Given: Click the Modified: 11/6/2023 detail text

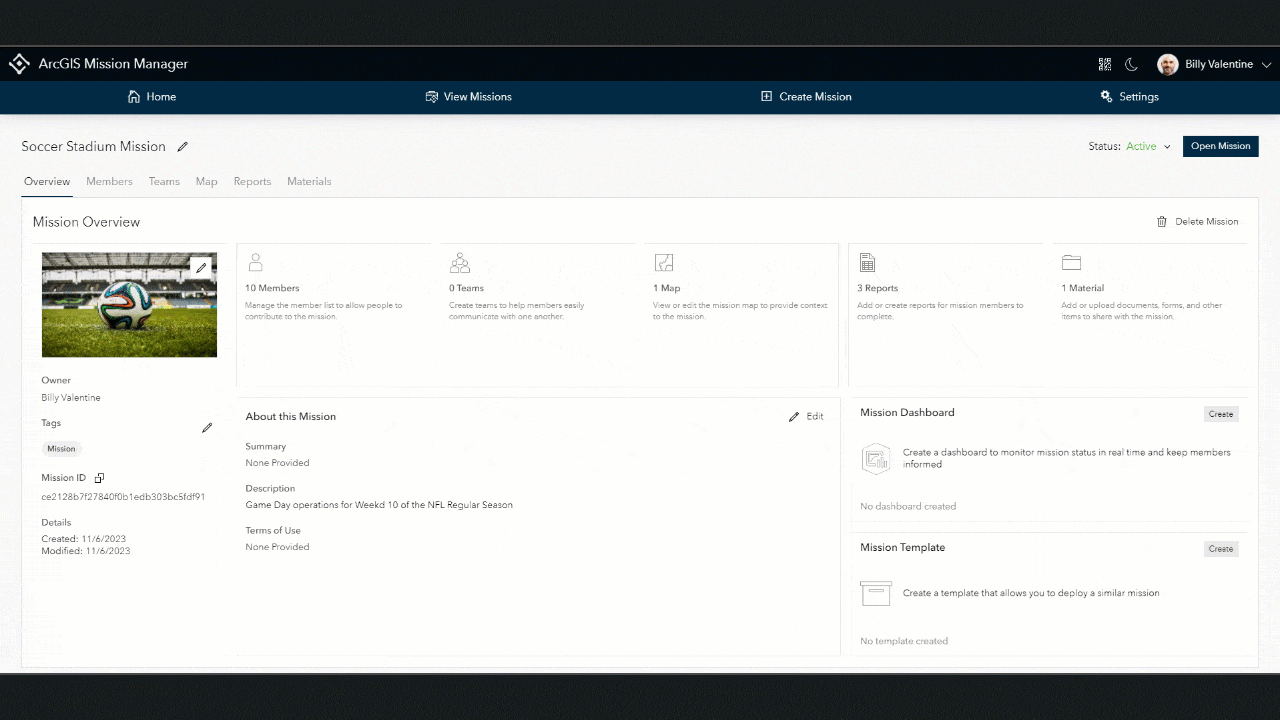Looking at the screenshot, I should click(x=86, y=551).
